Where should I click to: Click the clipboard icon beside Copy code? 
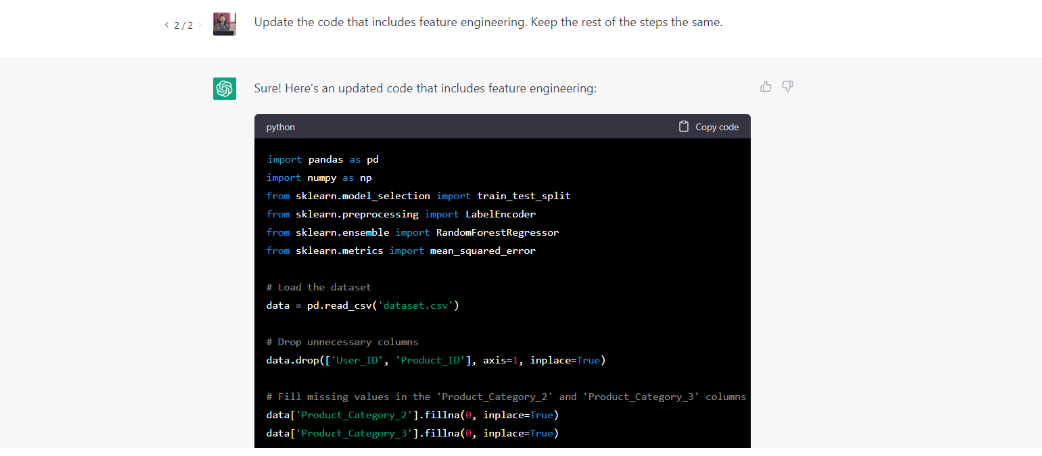(x=683, y=126)
